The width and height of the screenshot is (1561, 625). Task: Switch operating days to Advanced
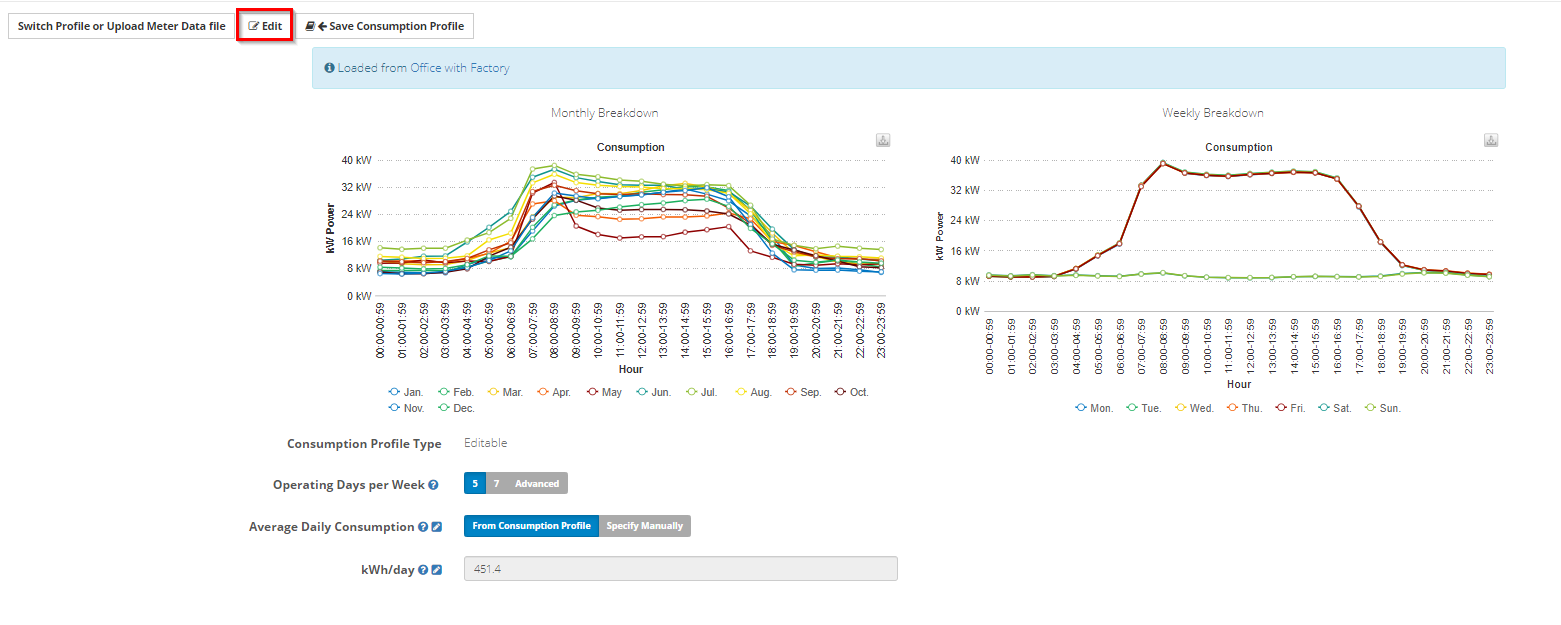537,483
